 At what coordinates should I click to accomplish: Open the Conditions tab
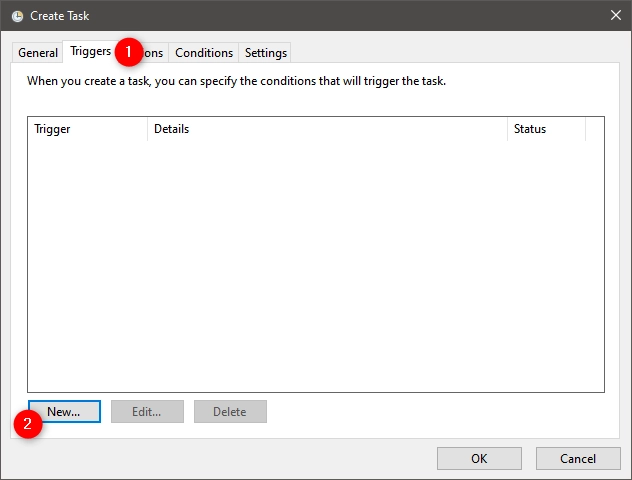(x=204, y=53)
